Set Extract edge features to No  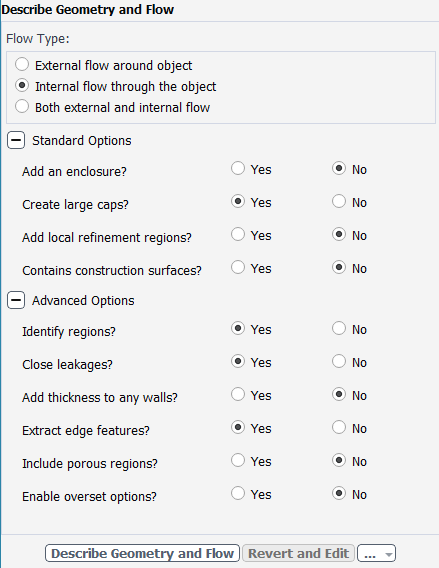coord(339,427)
